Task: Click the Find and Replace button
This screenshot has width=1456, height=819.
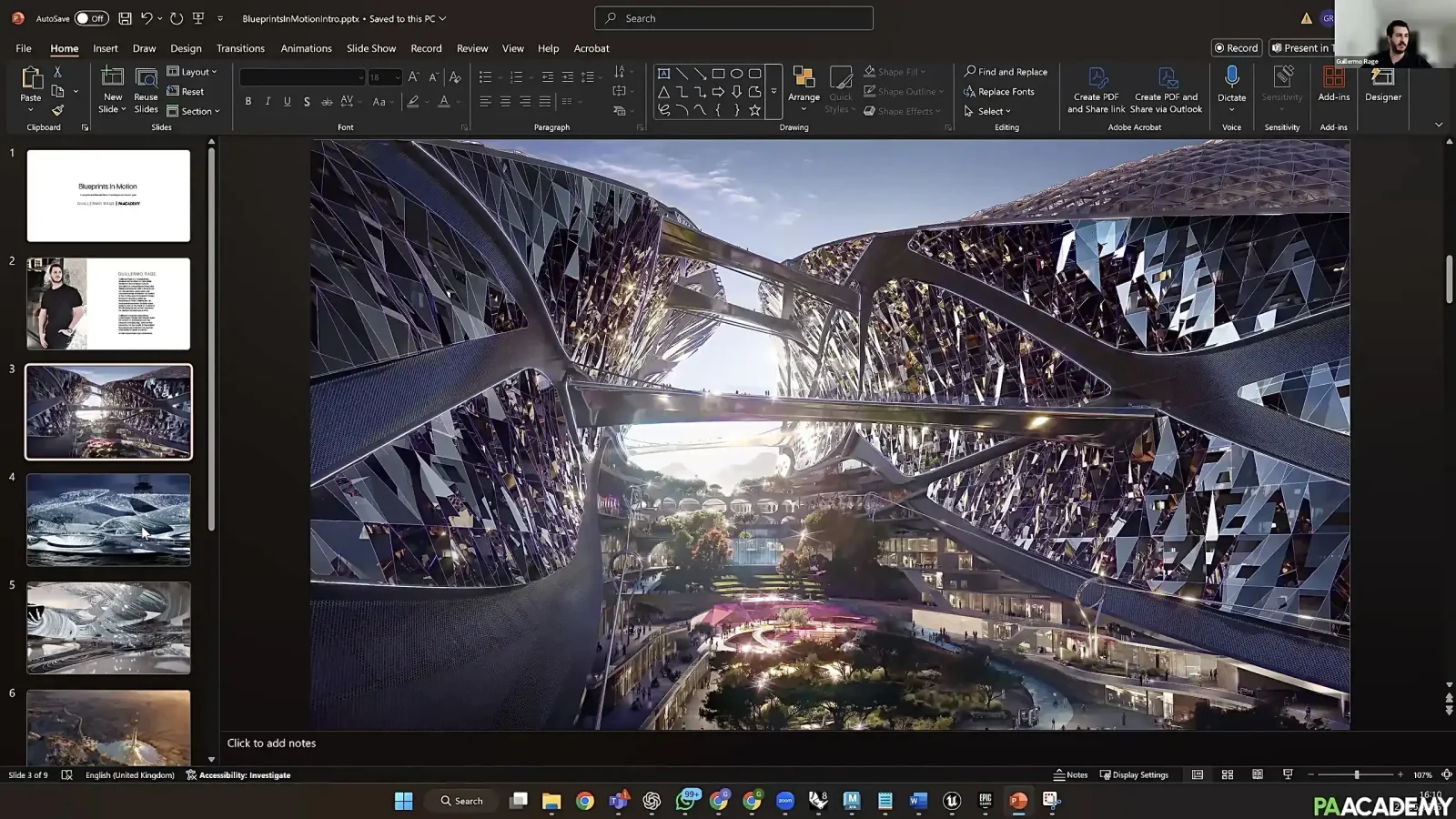Action: point(1006,71)
